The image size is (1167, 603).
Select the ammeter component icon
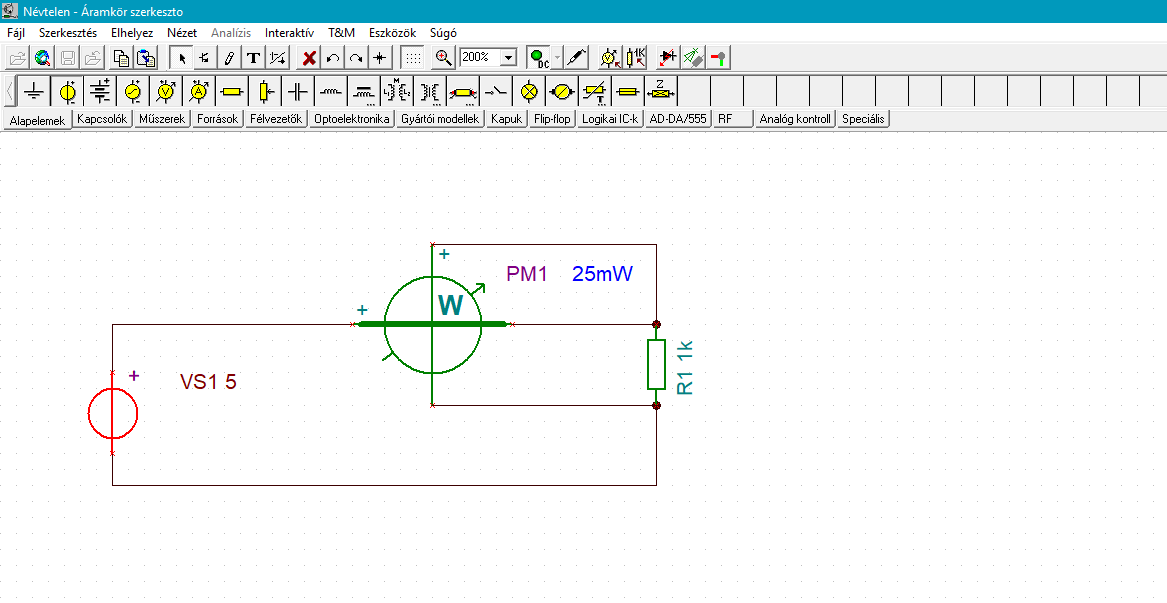tap(199, 92)
